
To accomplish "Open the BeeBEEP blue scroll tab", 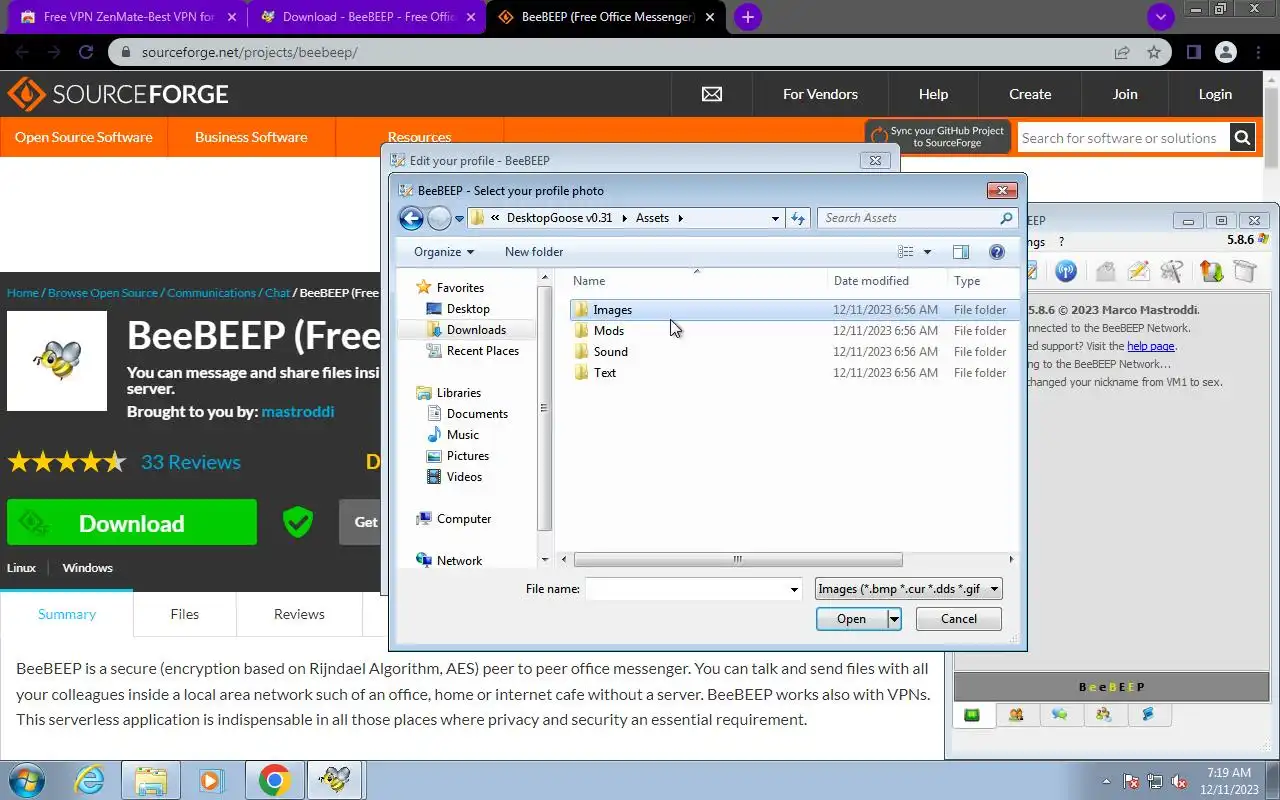I will [x=1148, y=715].
